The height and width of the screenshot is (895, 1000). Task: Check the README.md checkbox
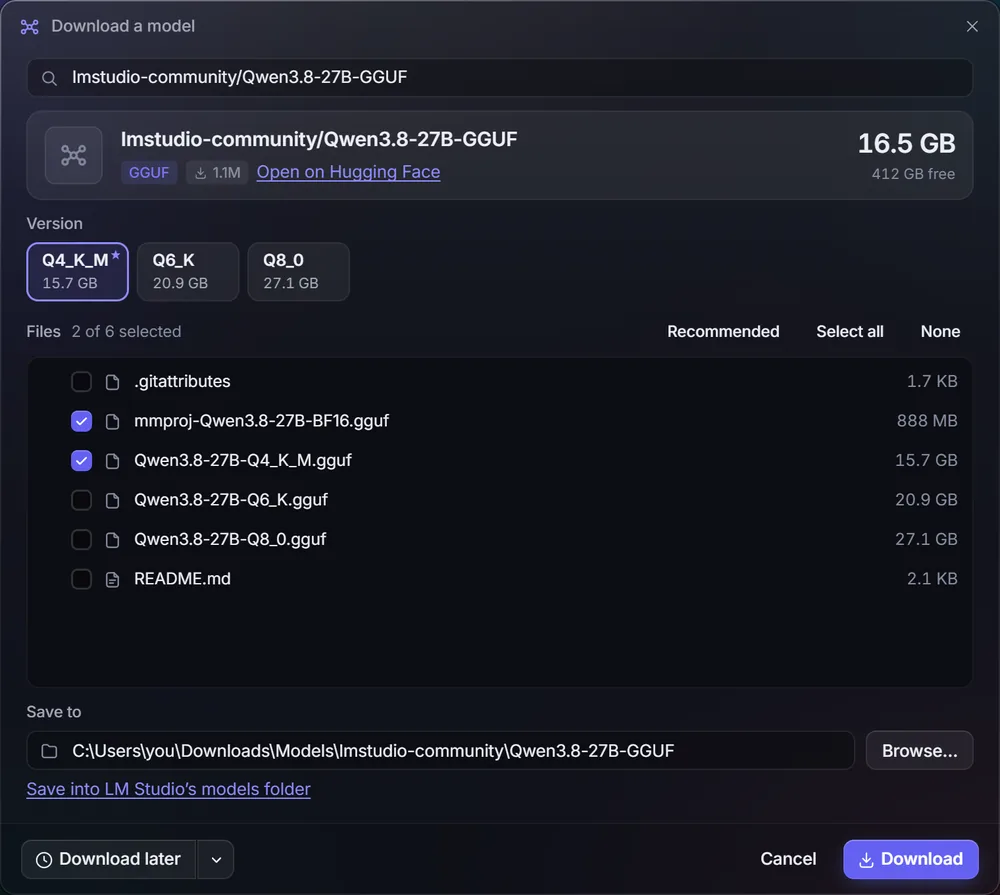pos(81,579)
